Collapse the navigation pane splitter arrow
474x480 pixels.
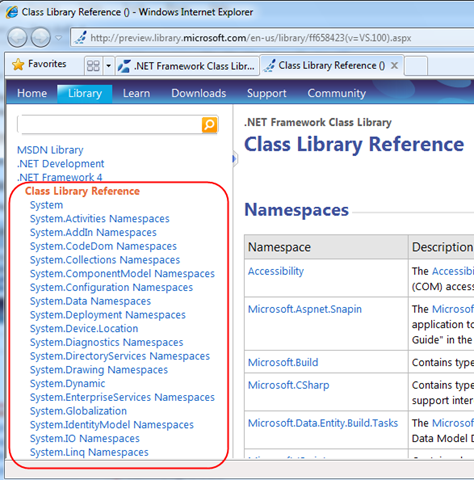[235, 159]
